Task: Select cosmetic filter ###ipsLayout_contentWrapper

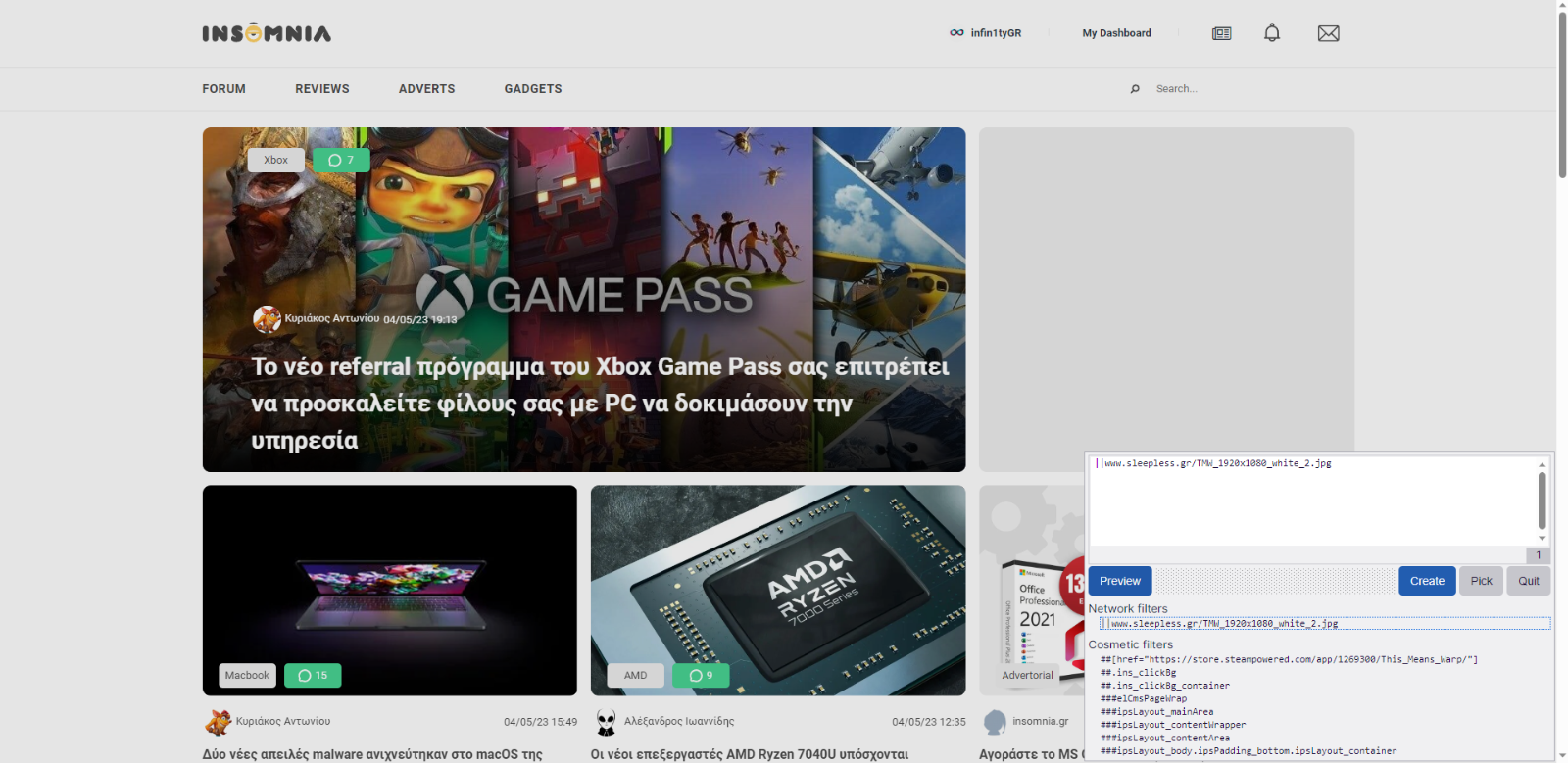Action: point(1172,726)
